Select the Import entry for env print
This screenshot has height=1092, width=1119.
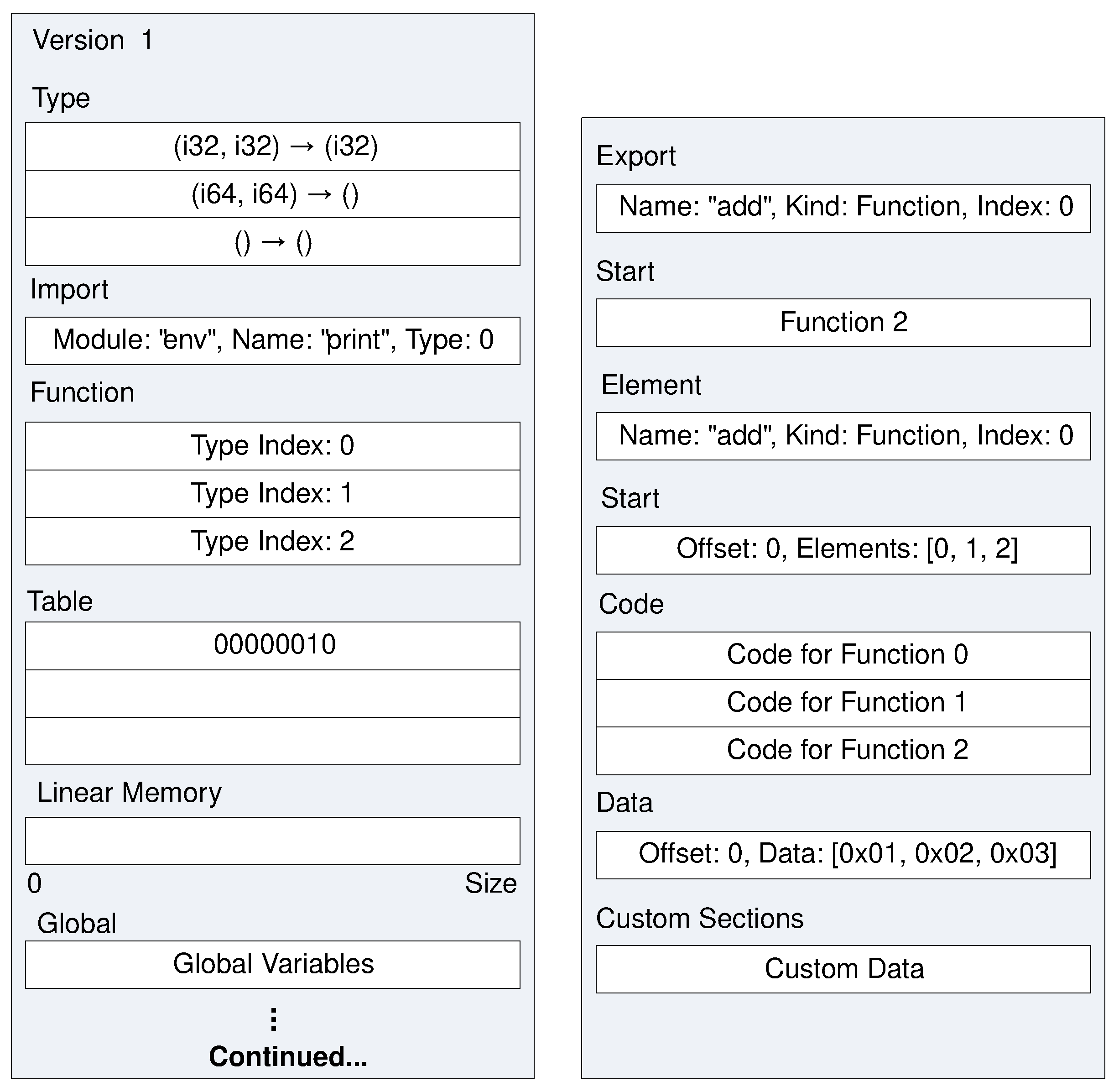tap(273, 340)
